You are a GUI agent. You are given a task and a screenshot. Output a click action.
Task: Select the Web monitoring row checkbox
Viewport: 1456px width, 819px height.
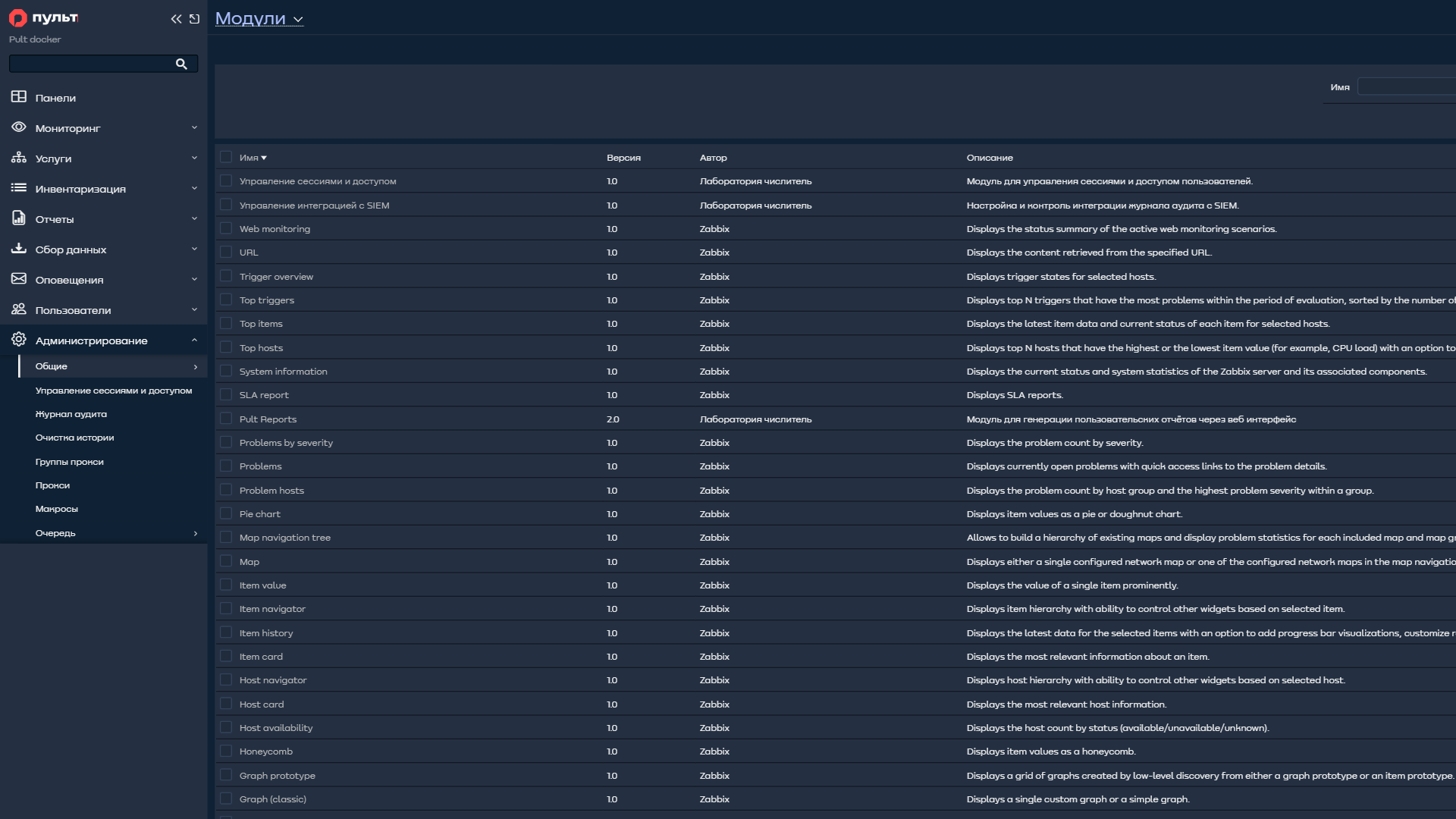pos(226,227)
